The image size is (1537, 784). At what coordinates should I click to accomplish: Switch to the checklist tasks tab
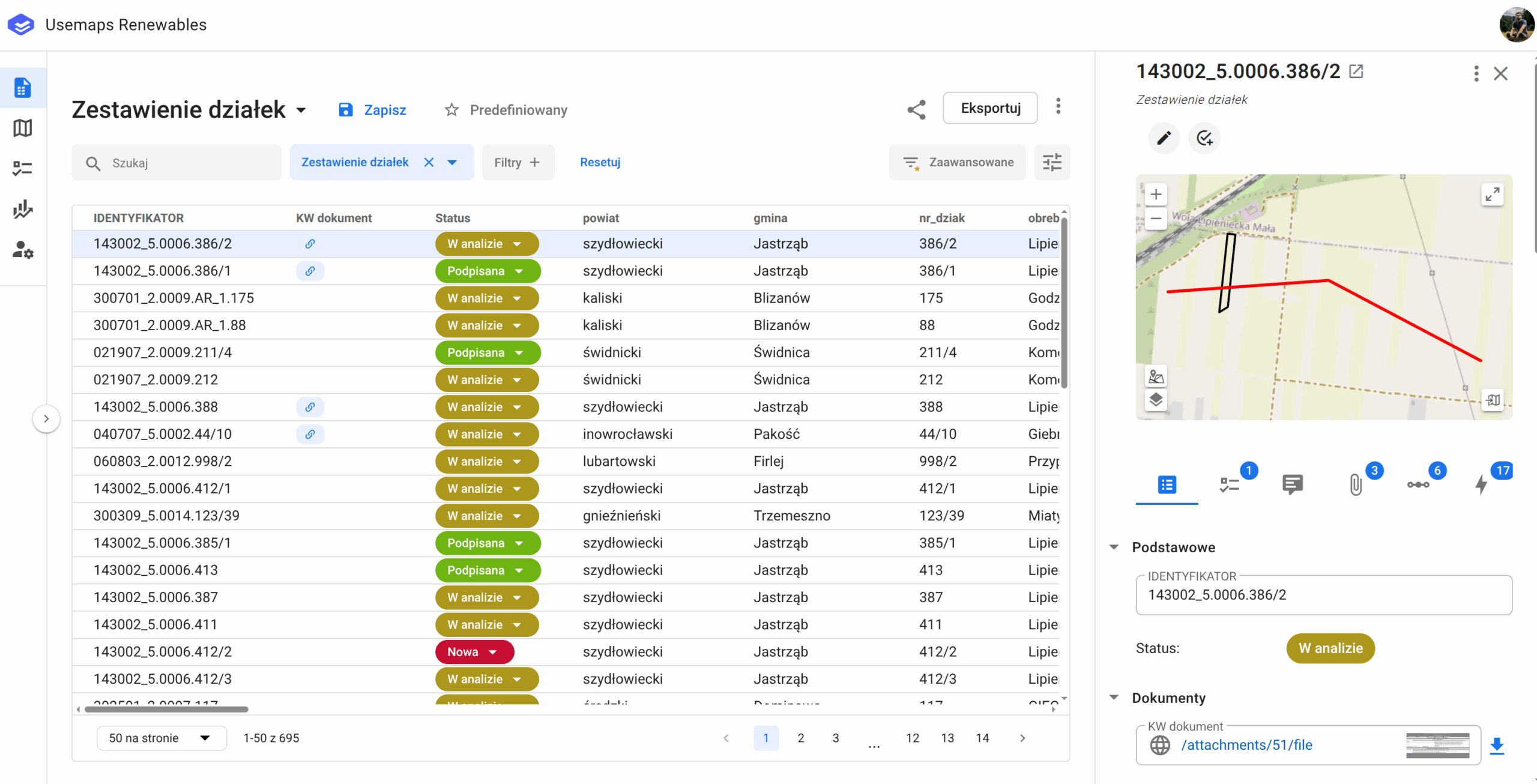click(1230, 484)
